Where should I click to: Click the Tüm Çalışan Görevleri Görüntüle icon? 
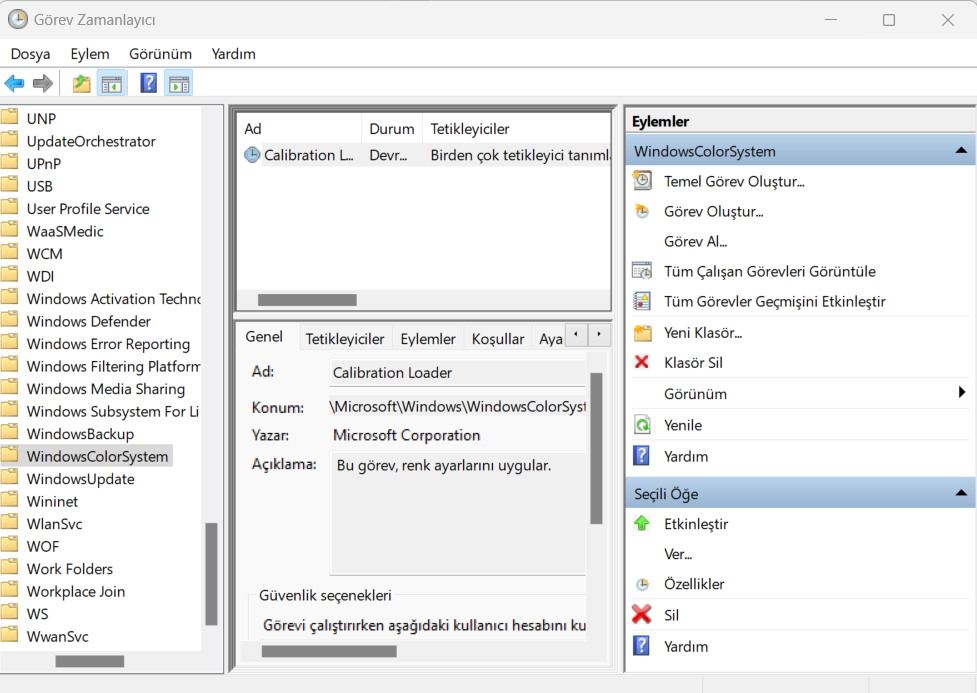pos(642,271)
